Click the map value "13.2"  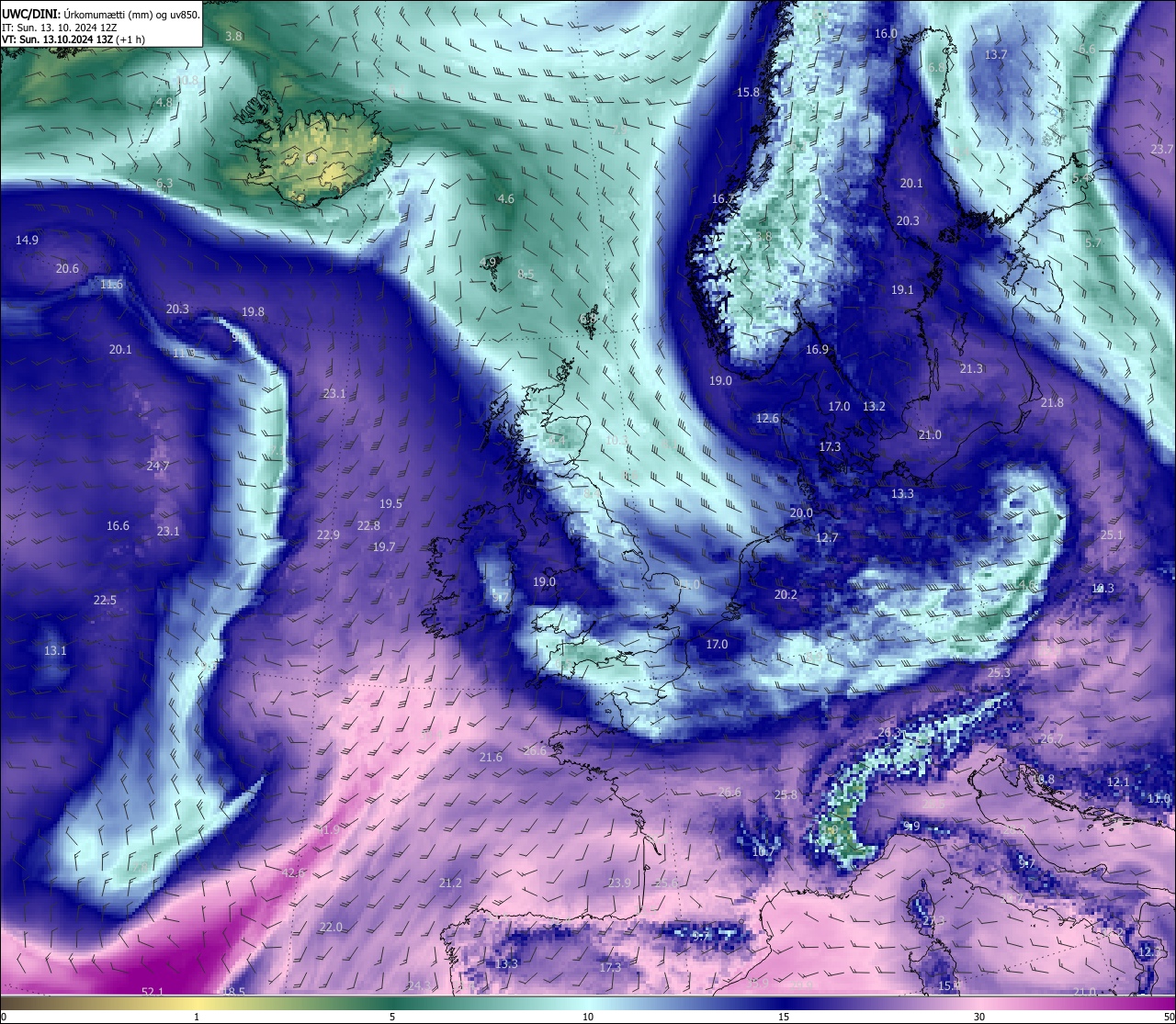pyautogui.click(x=874, y=406)
